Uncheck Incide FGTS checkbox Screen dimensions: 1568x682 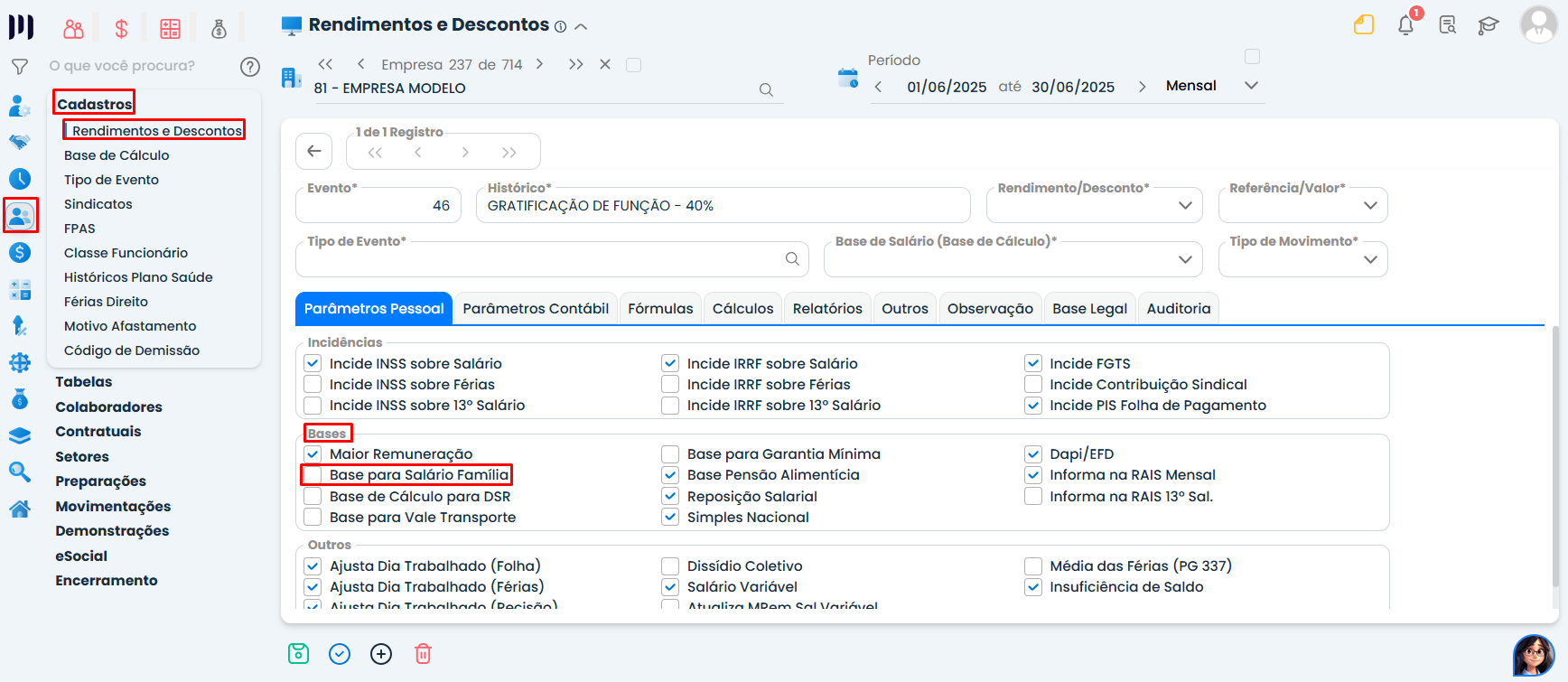1033,364
